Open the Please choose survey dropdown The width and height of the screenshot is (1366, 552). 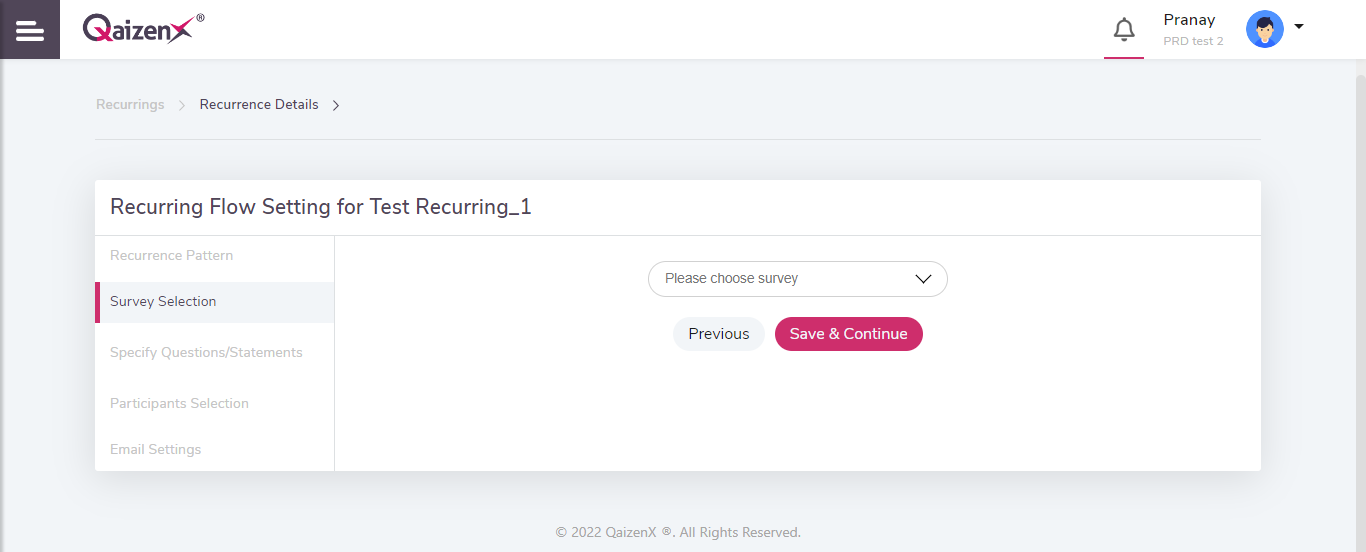pos(798,279)
